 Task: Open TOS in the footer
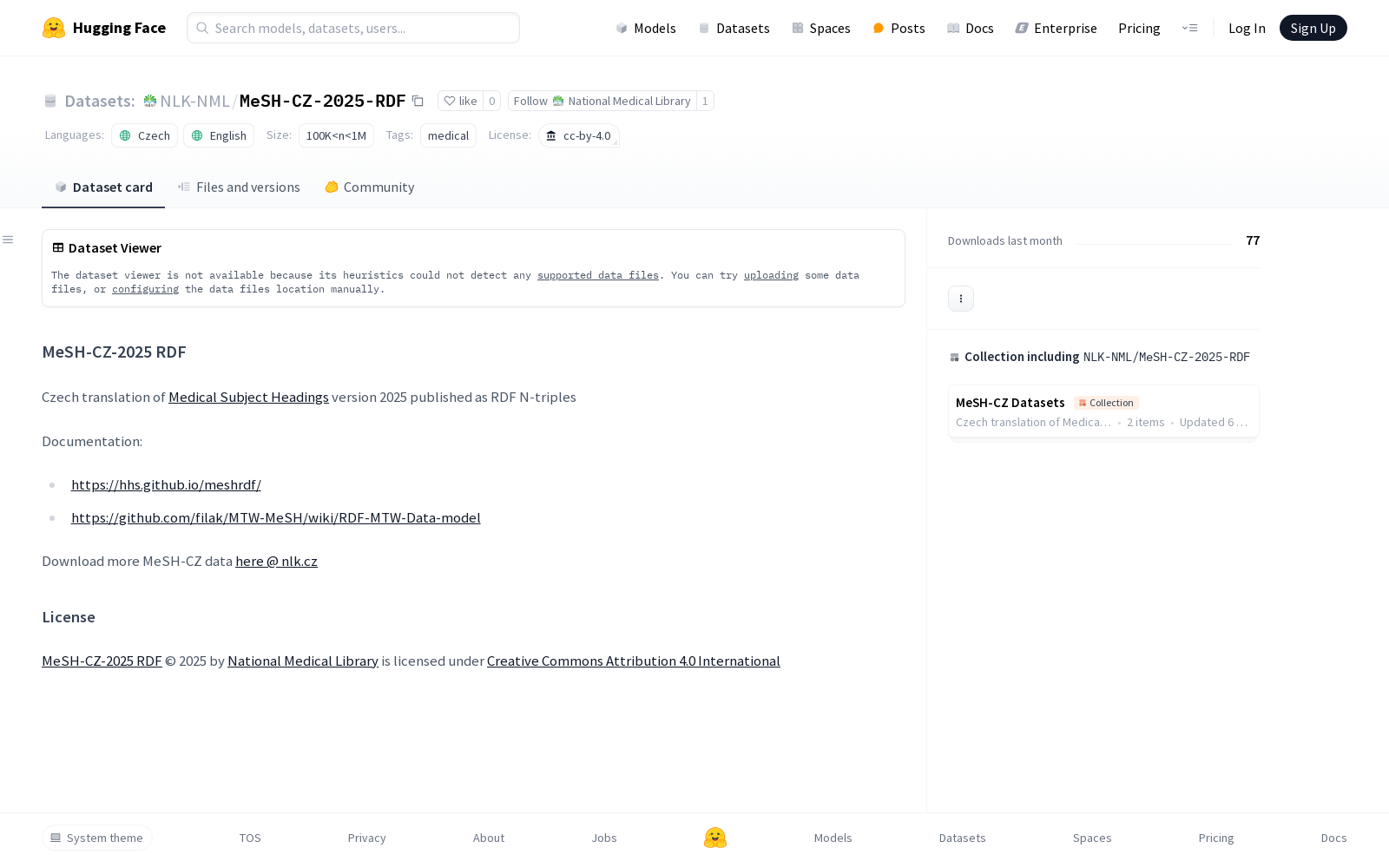pos(250,838)
